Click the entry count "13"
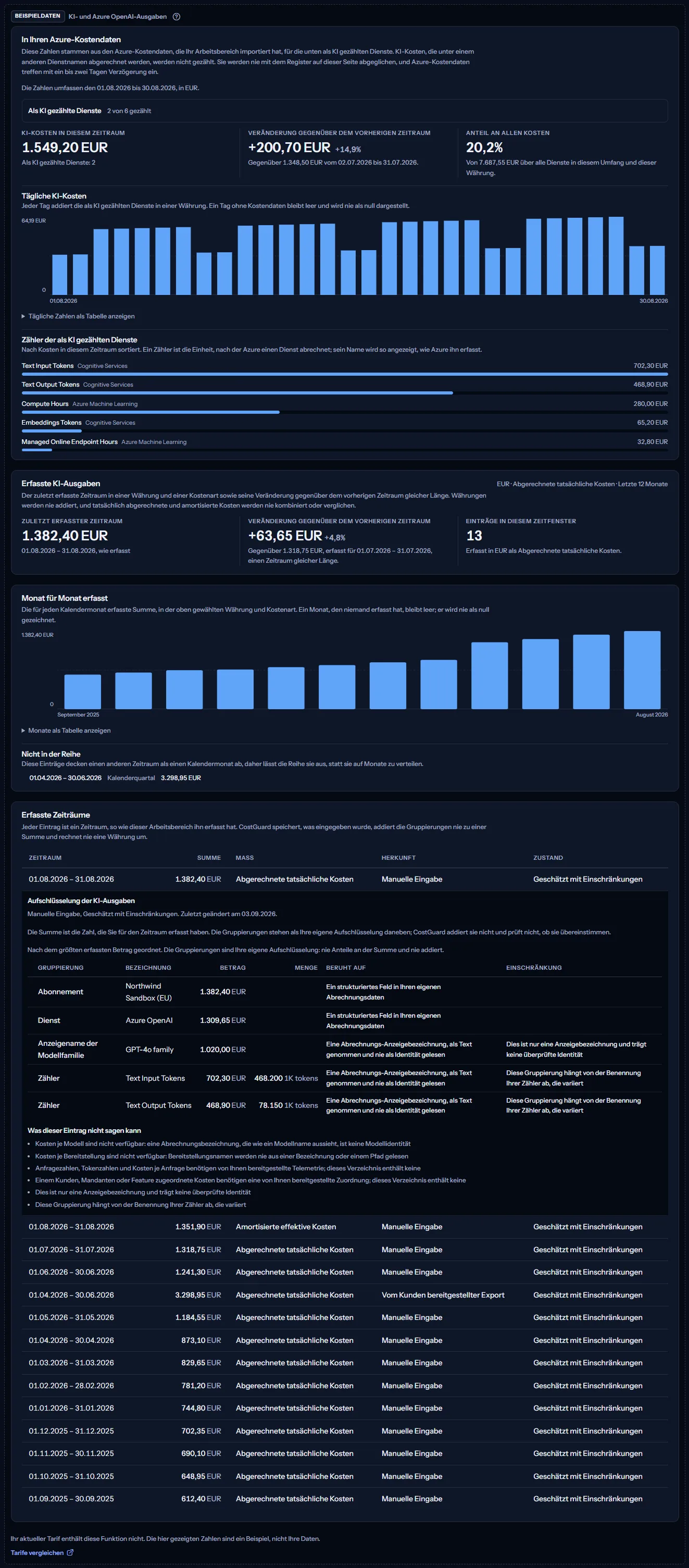This screenshot has height=1568, width=689. [x=474, y=536]
